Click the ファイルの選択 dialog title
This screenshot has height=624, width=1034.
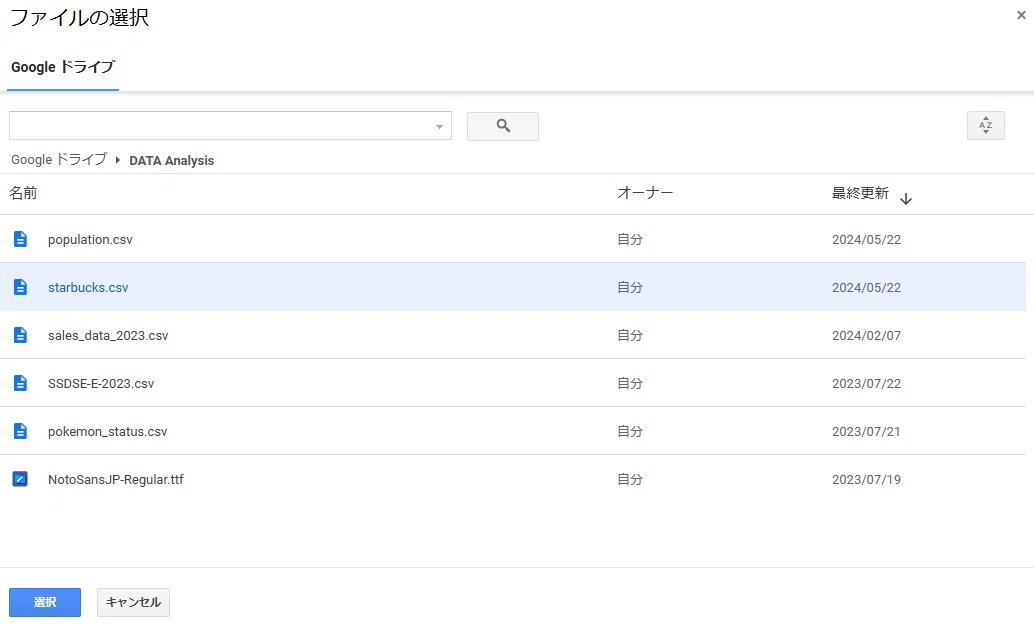[80, 17]
